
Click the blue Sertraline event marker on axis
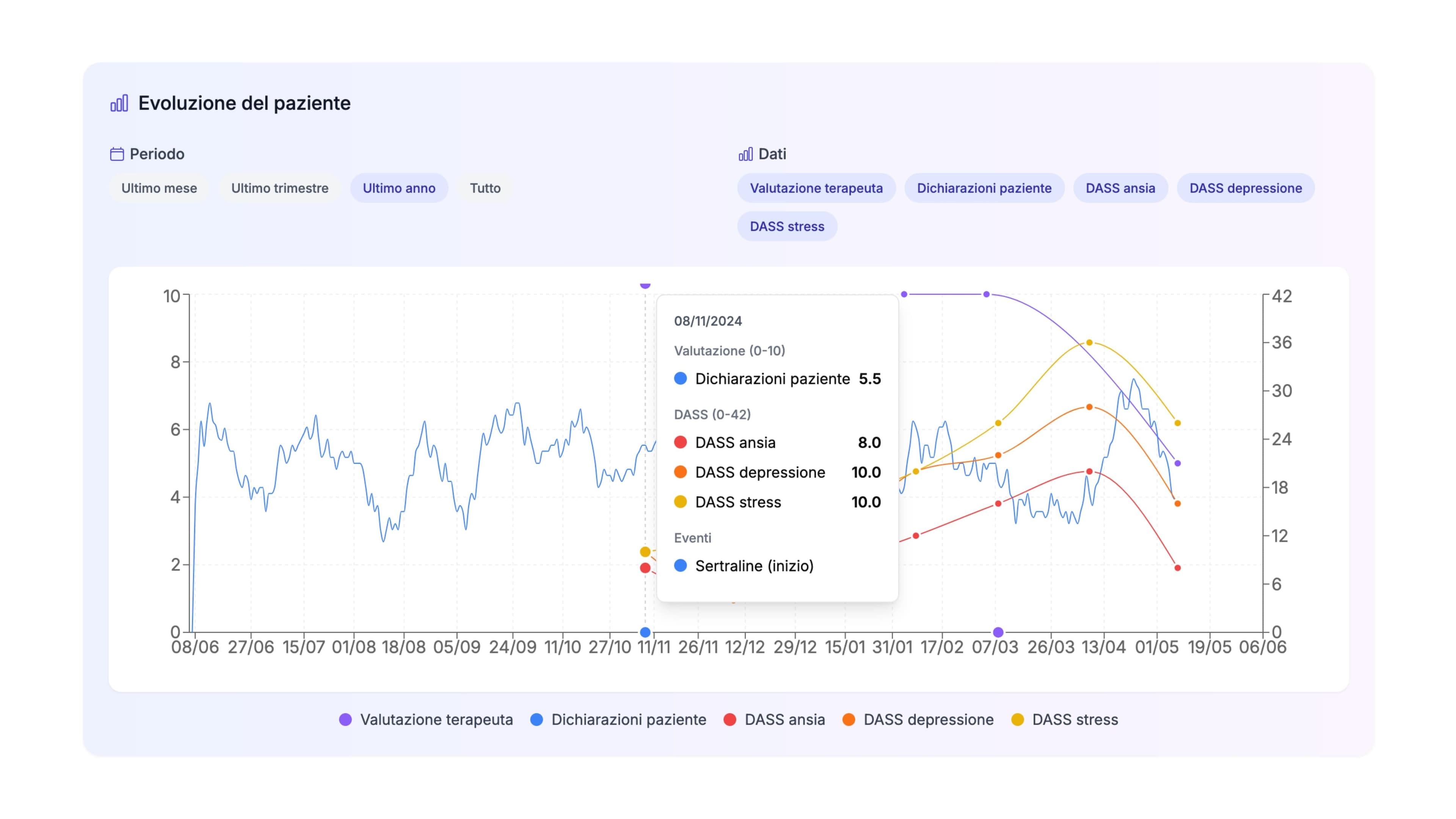[x=645, y=632]
